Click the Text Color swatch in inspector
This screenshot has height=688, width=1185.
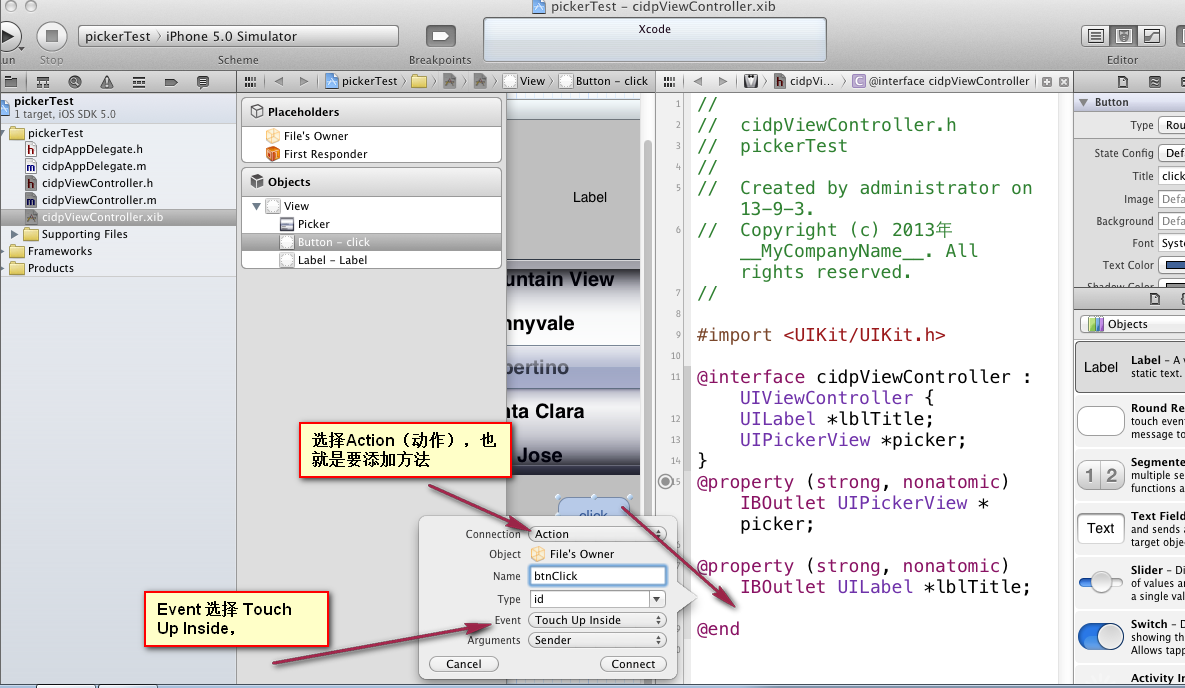point(1174,265)
